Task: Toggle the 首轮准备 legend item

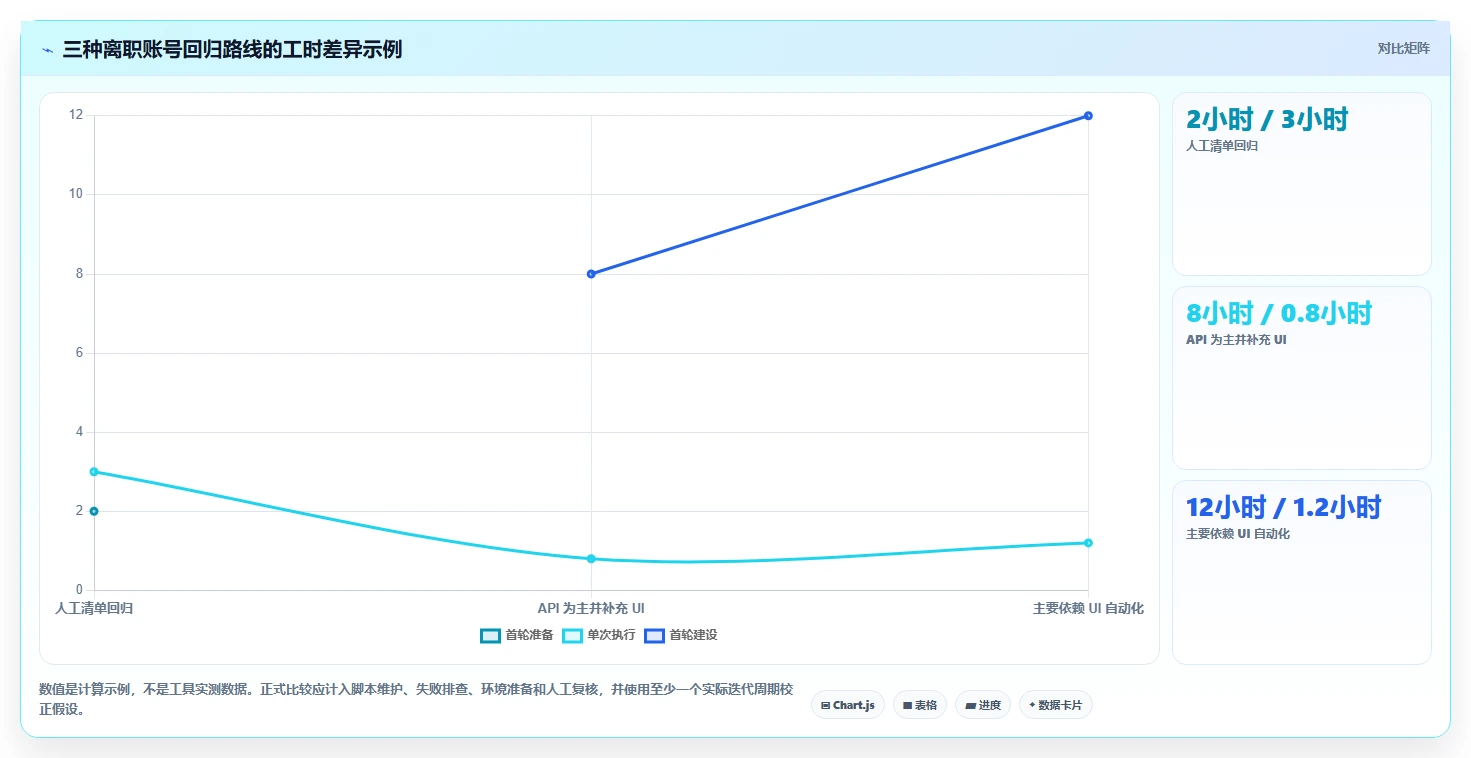Action: 517,635
